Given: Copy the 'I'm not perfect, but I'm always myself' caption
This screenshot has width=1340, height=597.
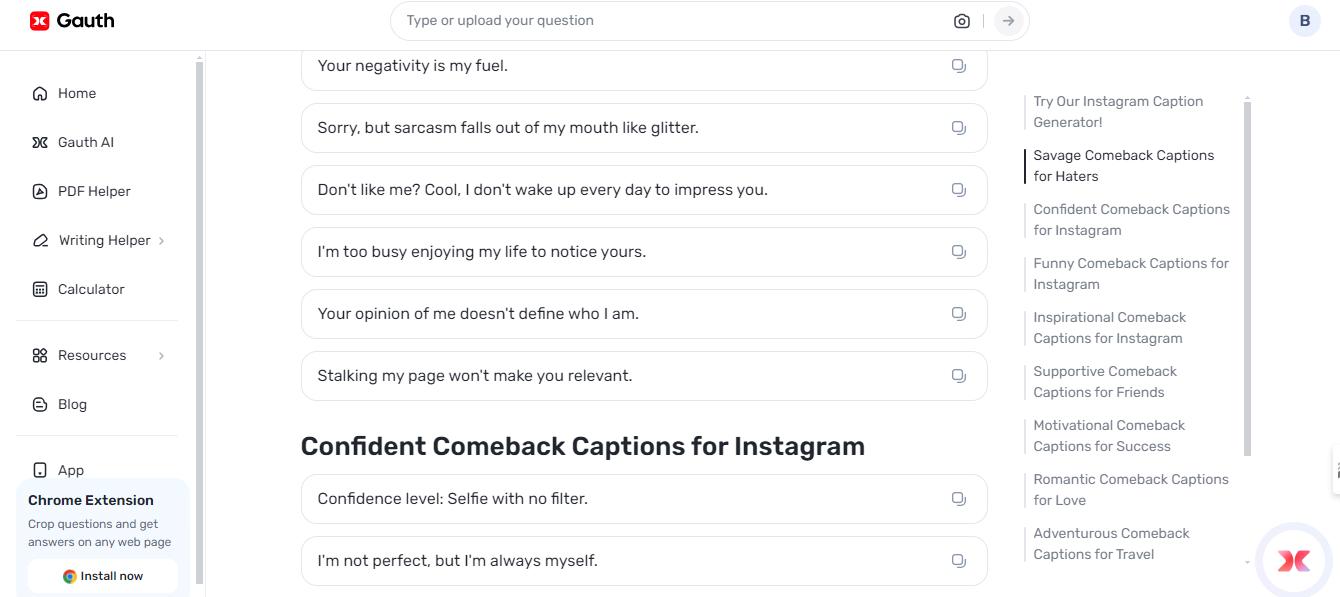Looking at the screenshot, I should [x=958, y=560].
